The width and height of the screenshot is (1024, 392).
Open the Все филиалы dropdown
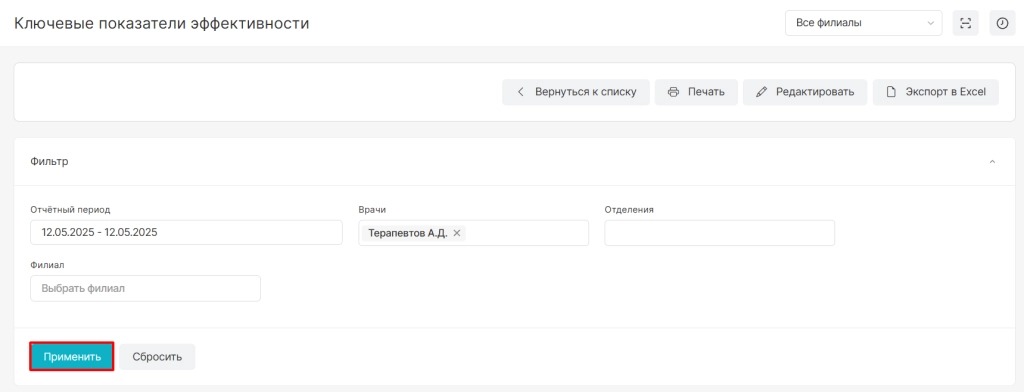(x=863, y=23)
